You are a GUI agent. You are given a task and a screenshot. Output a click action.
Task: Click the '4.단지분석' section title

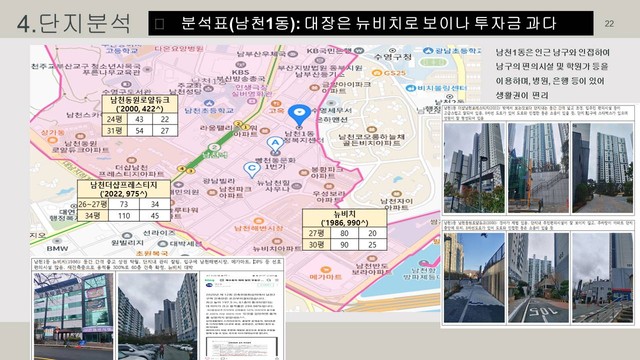(74, 24)
